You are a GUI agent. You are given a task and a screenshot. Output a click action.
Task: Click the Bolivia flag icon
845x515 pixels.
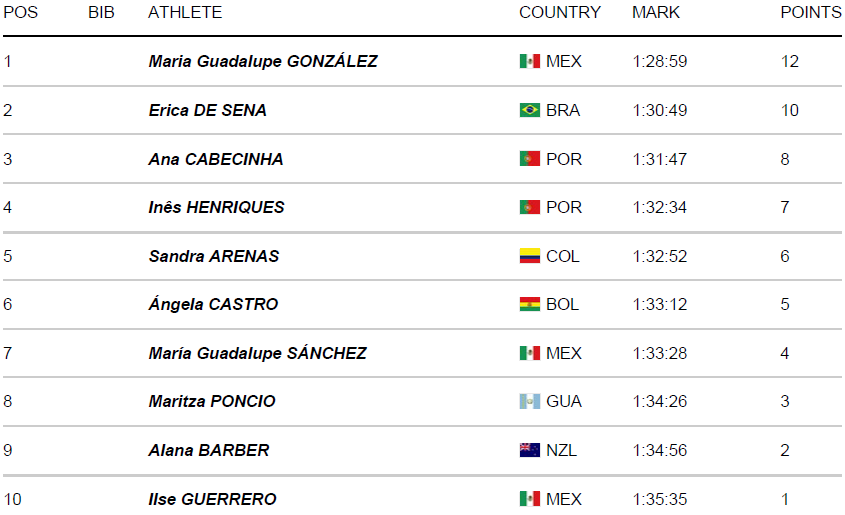click(529, 304)
